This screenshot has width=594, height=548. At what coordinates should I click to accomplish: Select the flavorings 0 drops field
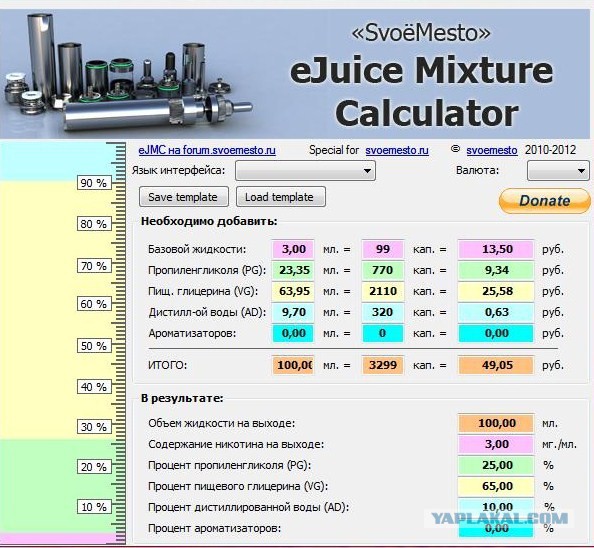click(383, 333)
